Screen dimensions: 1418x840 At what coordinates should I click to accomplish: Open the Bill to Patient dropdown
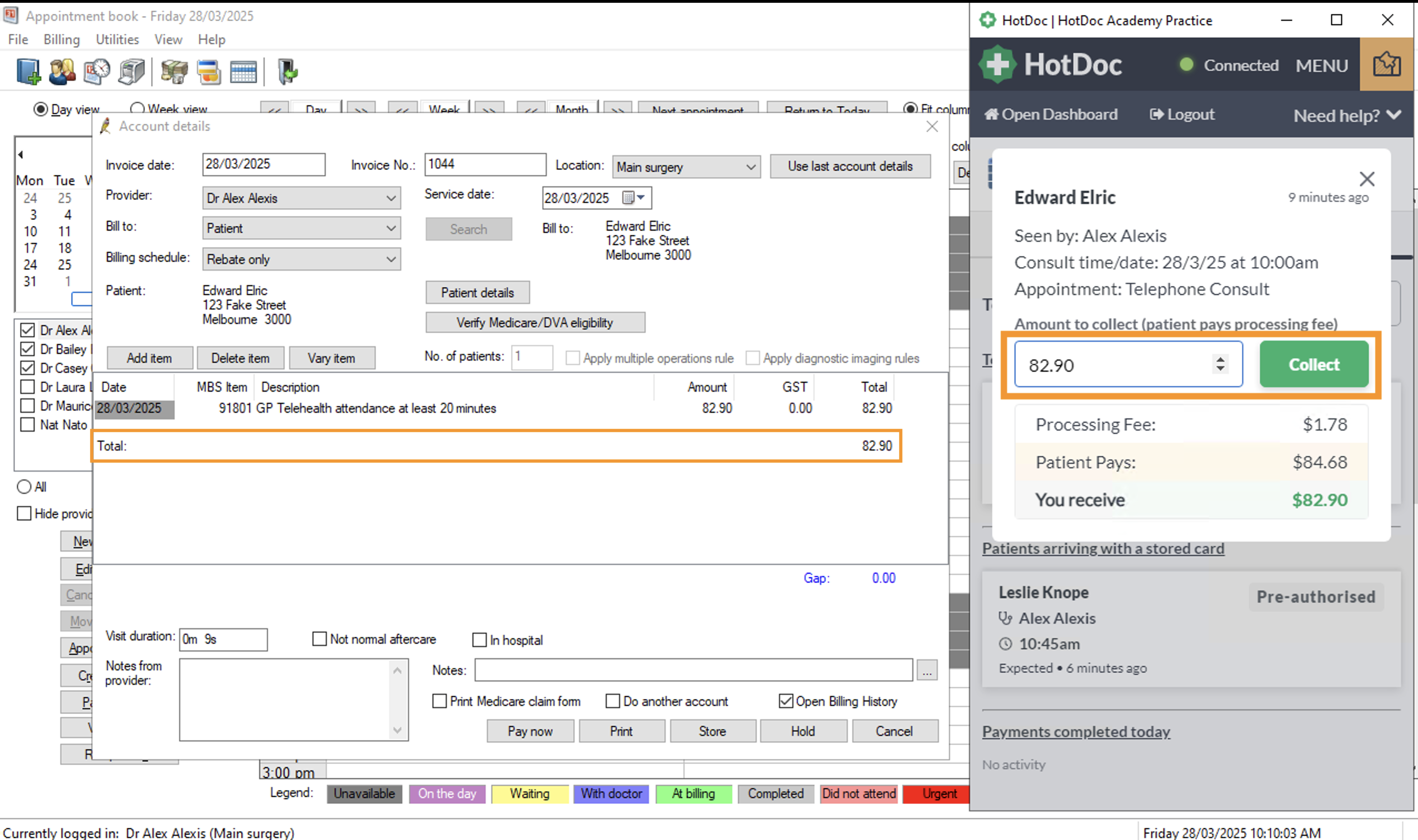coord(301,228)
